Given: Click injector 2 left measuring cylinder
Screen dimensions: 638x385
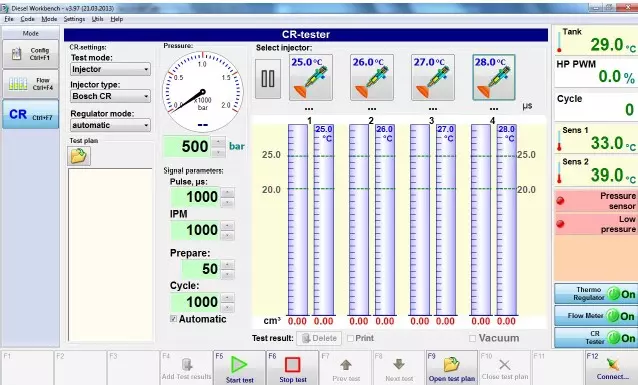Looking at the screenshot, I should 359,220.
